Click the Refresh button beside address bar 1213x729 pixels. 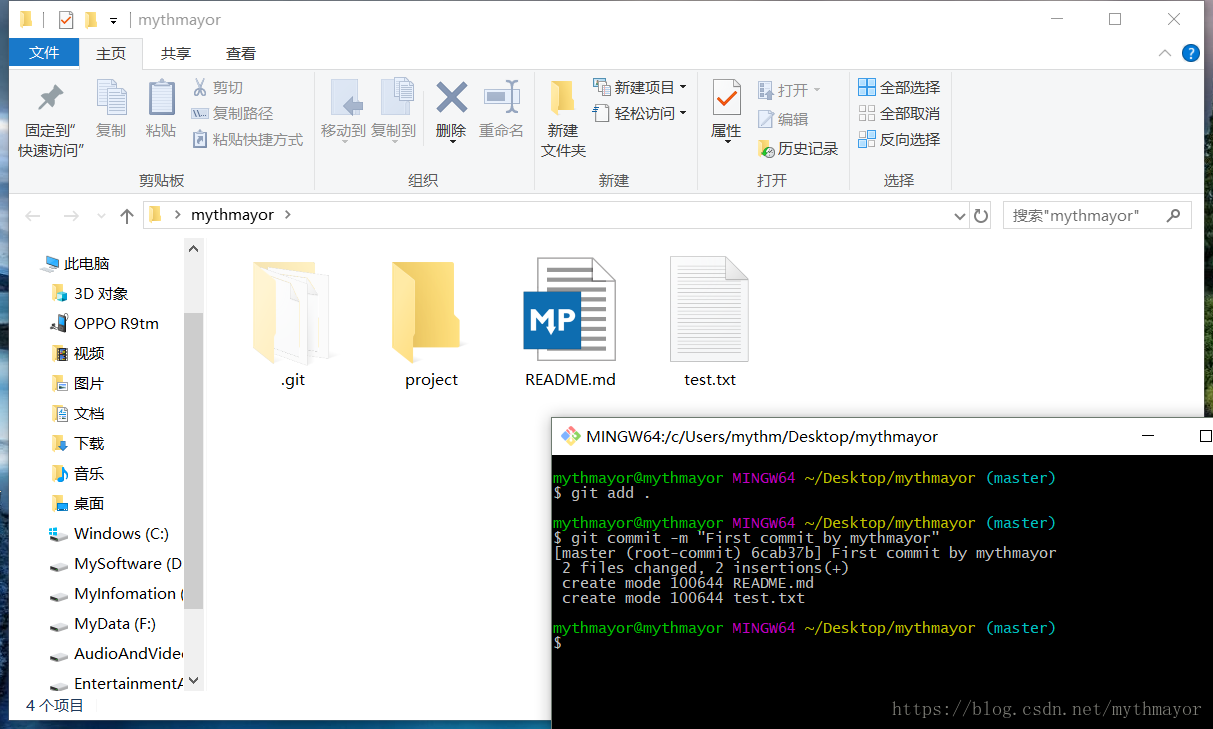coord(981,215)
